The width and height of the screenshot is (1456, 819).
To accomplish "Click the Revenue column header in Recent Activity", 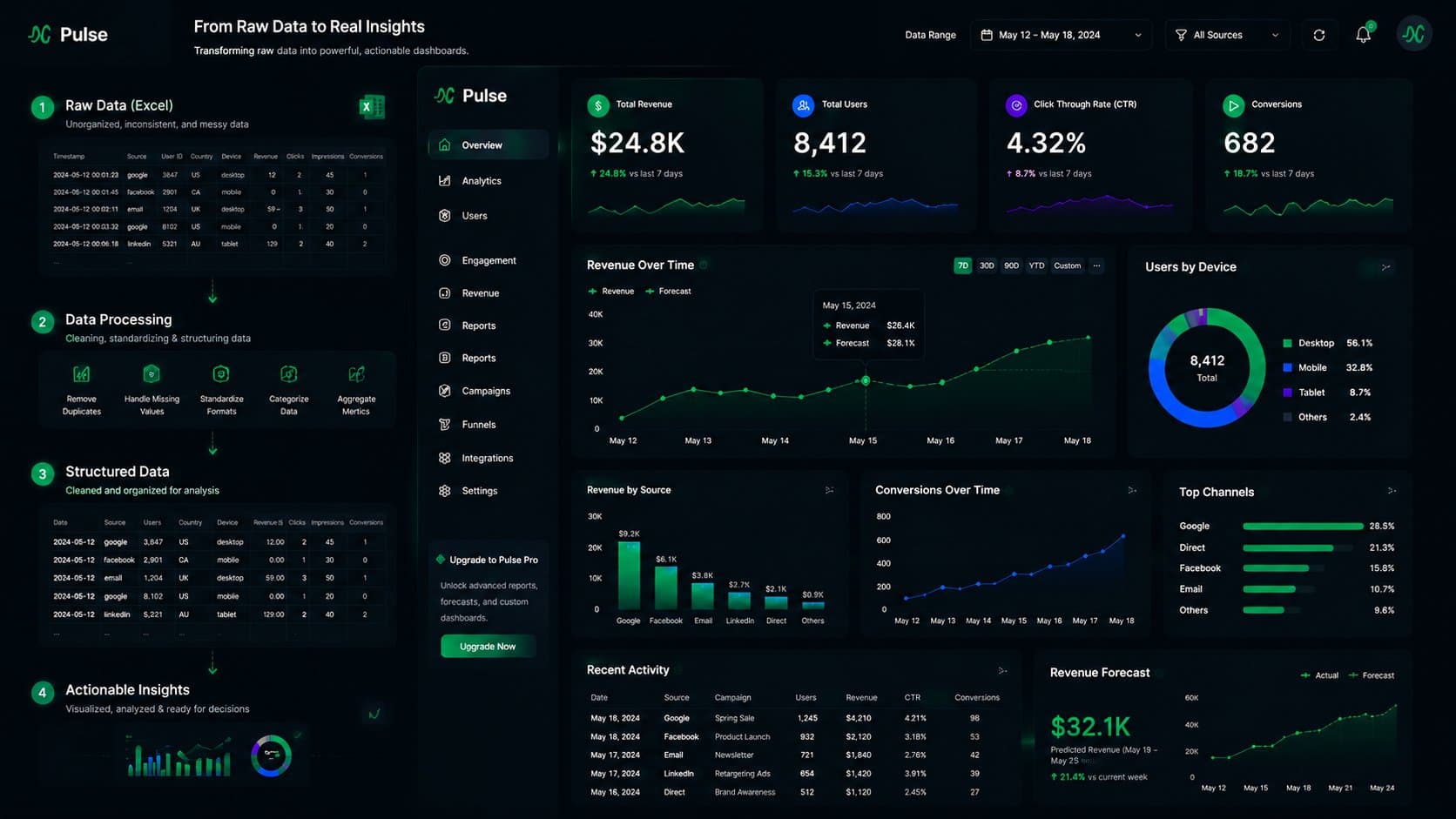I will [861, 698].
